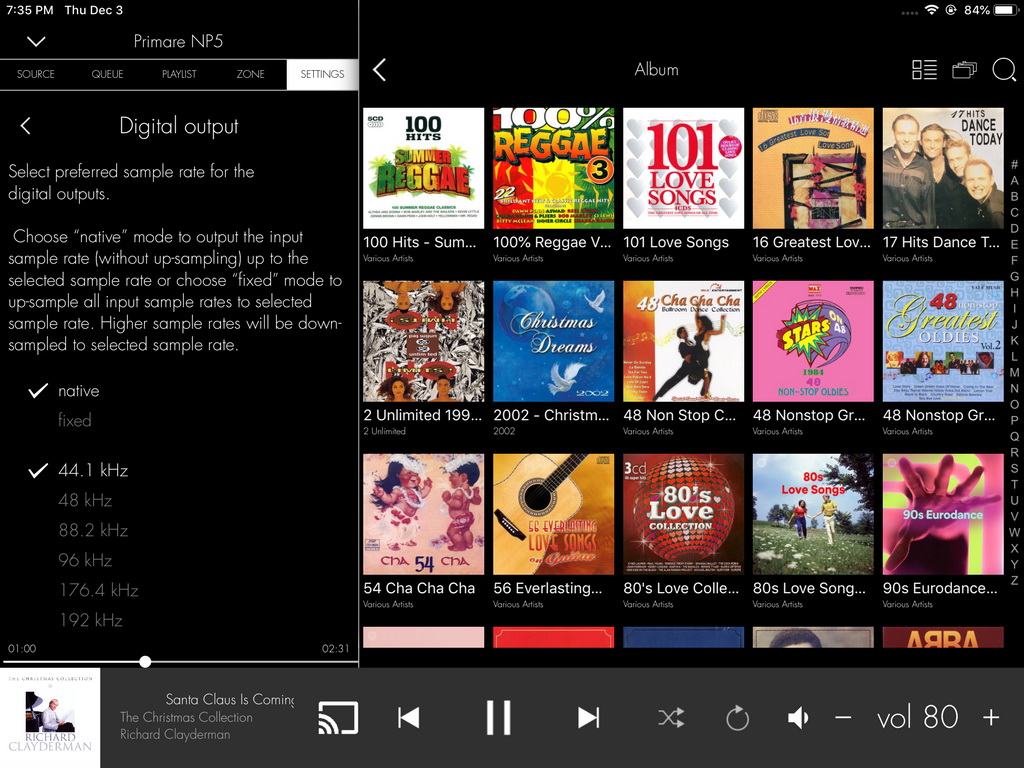Open the ZONE tab
This screenshot has height=768, width=1024.
pos(251,74)
